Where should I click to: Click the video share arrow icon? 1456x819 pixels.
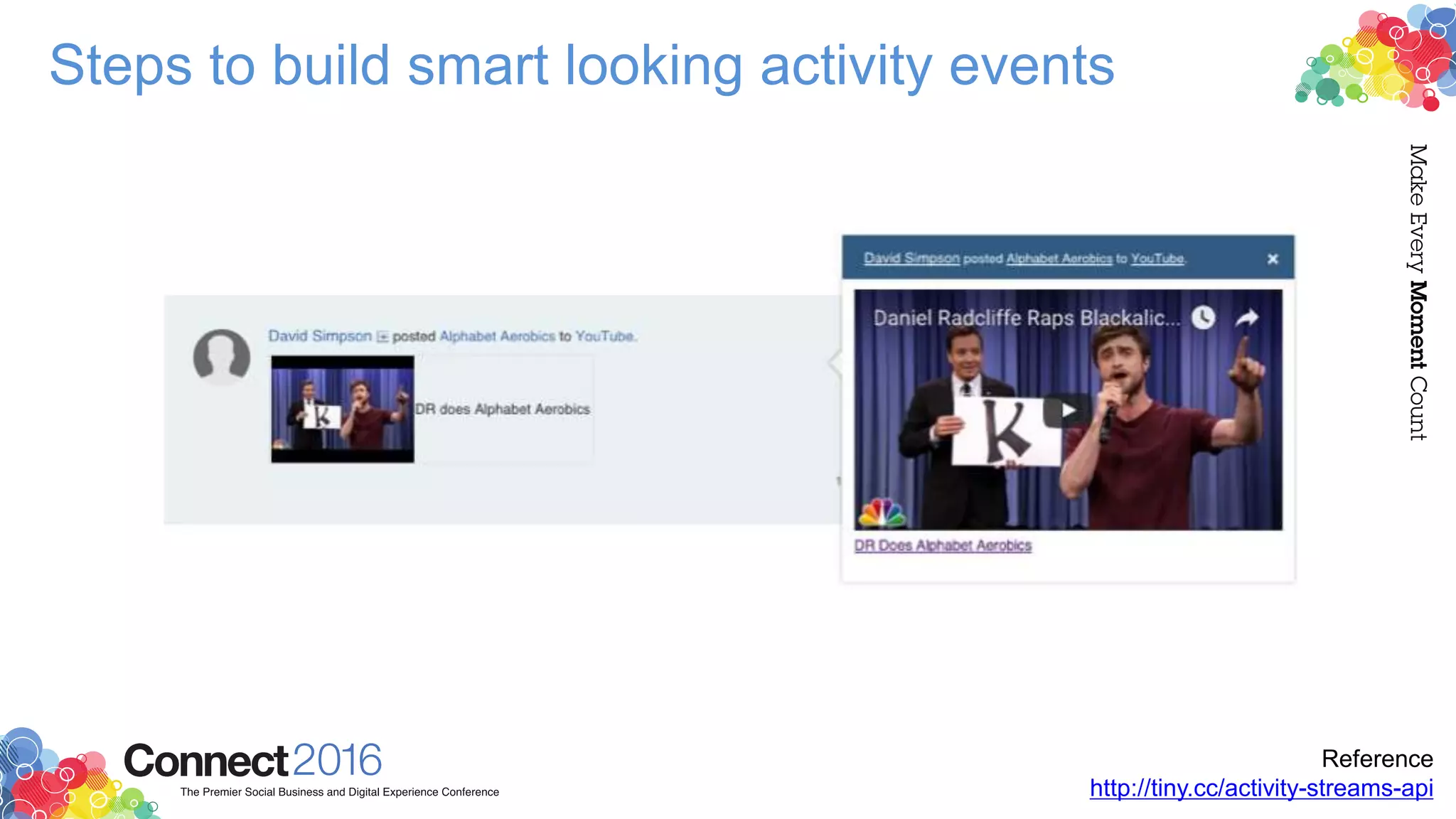pyautogui.click(x=1247, y=317)
